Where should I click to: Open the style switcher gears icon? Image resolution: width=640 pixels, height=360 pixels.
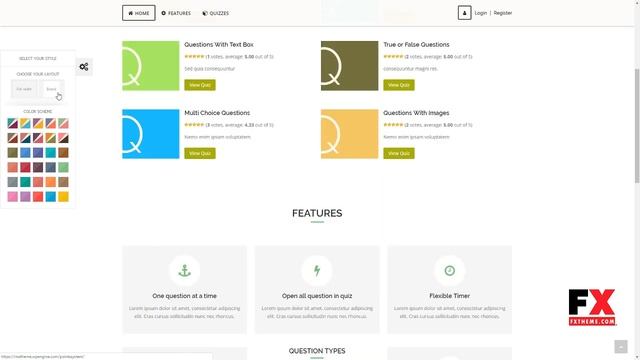84,67
